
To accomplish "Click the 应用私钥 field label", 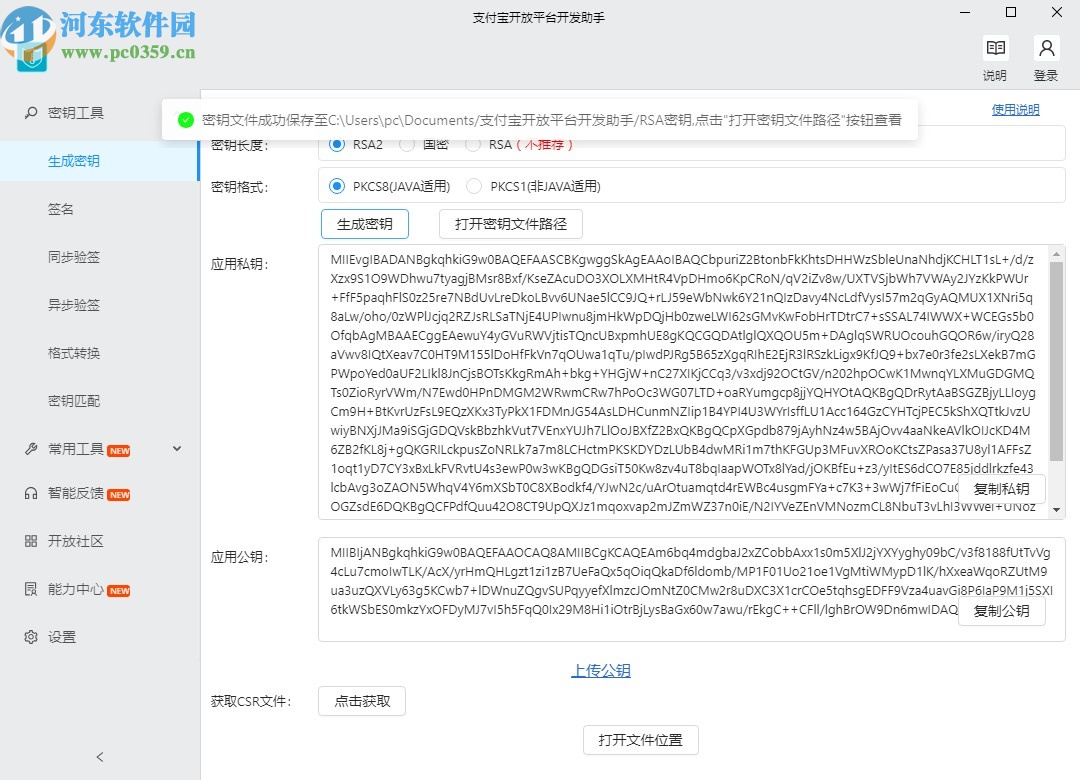I will 240,264.
